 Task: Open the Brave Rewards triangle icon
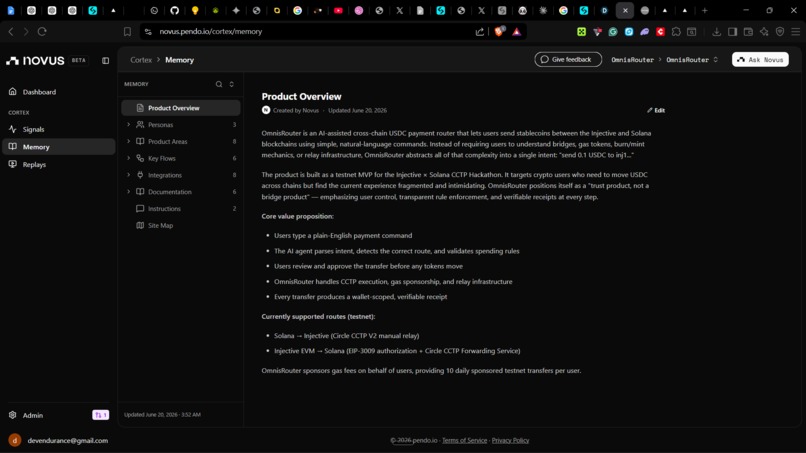(x=517, y=32)
